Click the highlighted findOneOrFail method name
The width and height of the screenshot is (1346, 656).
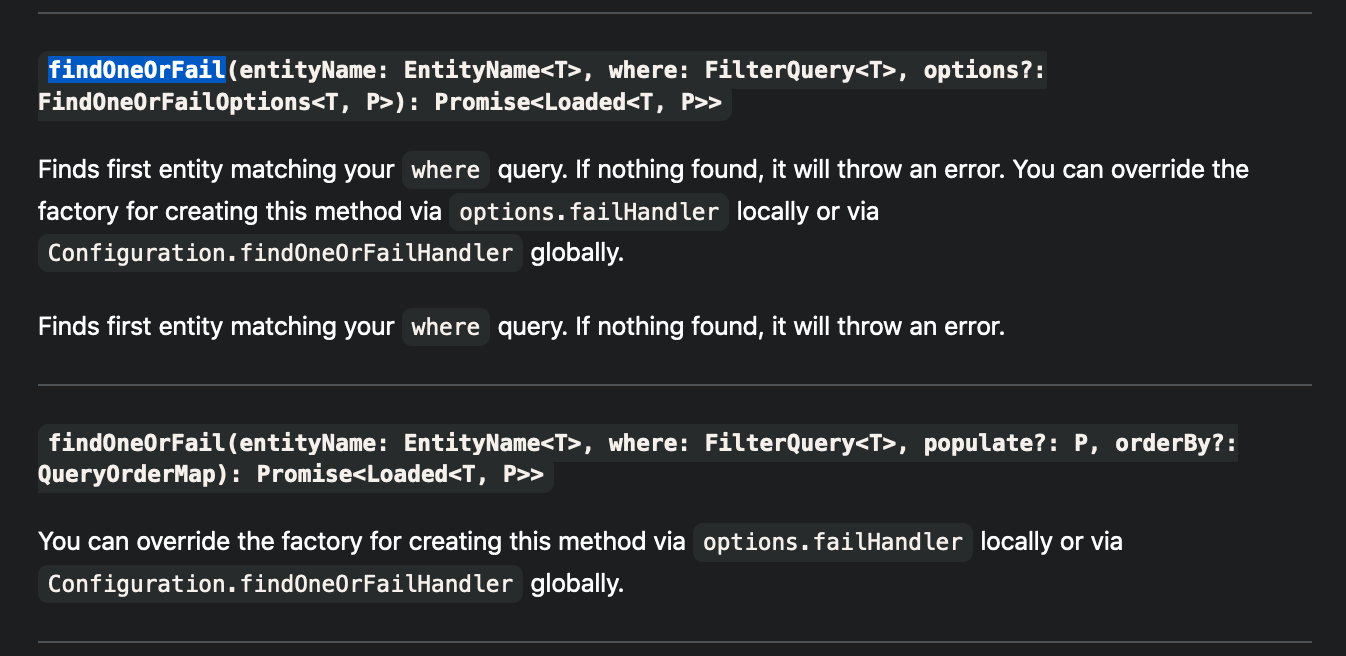[136, 69]
